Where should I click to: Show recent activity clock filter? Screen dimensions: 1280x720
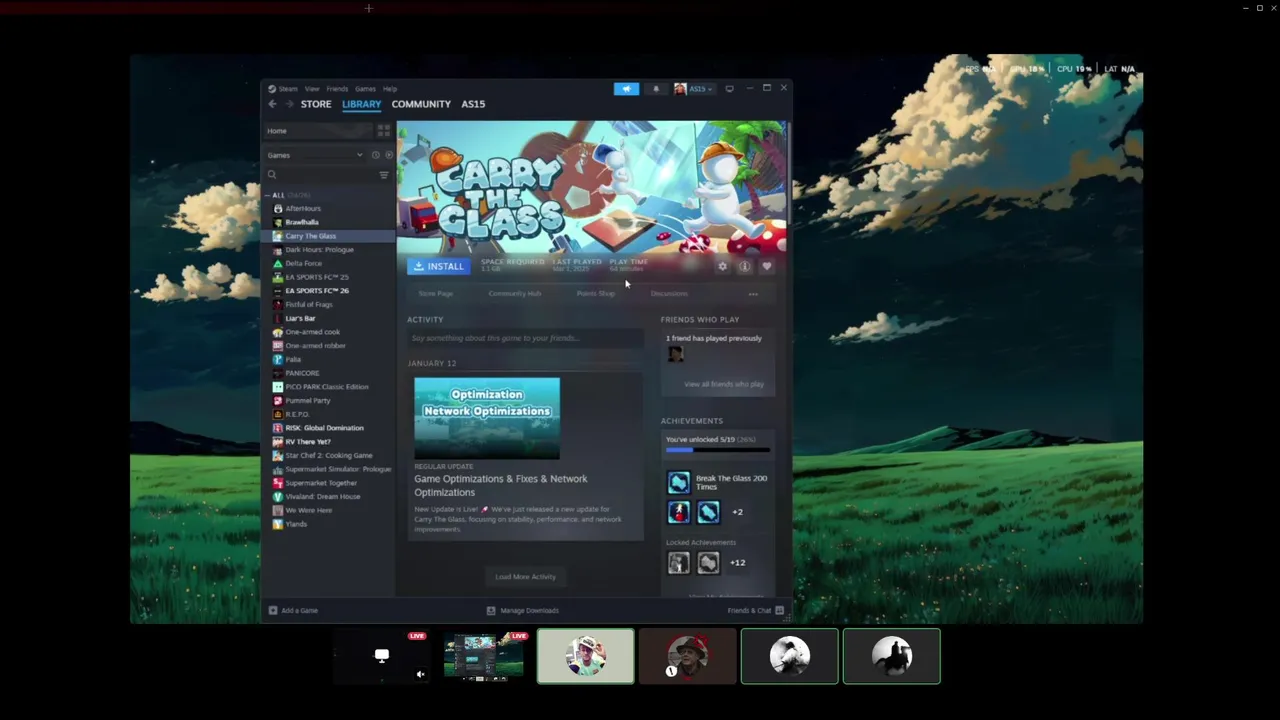376,155
